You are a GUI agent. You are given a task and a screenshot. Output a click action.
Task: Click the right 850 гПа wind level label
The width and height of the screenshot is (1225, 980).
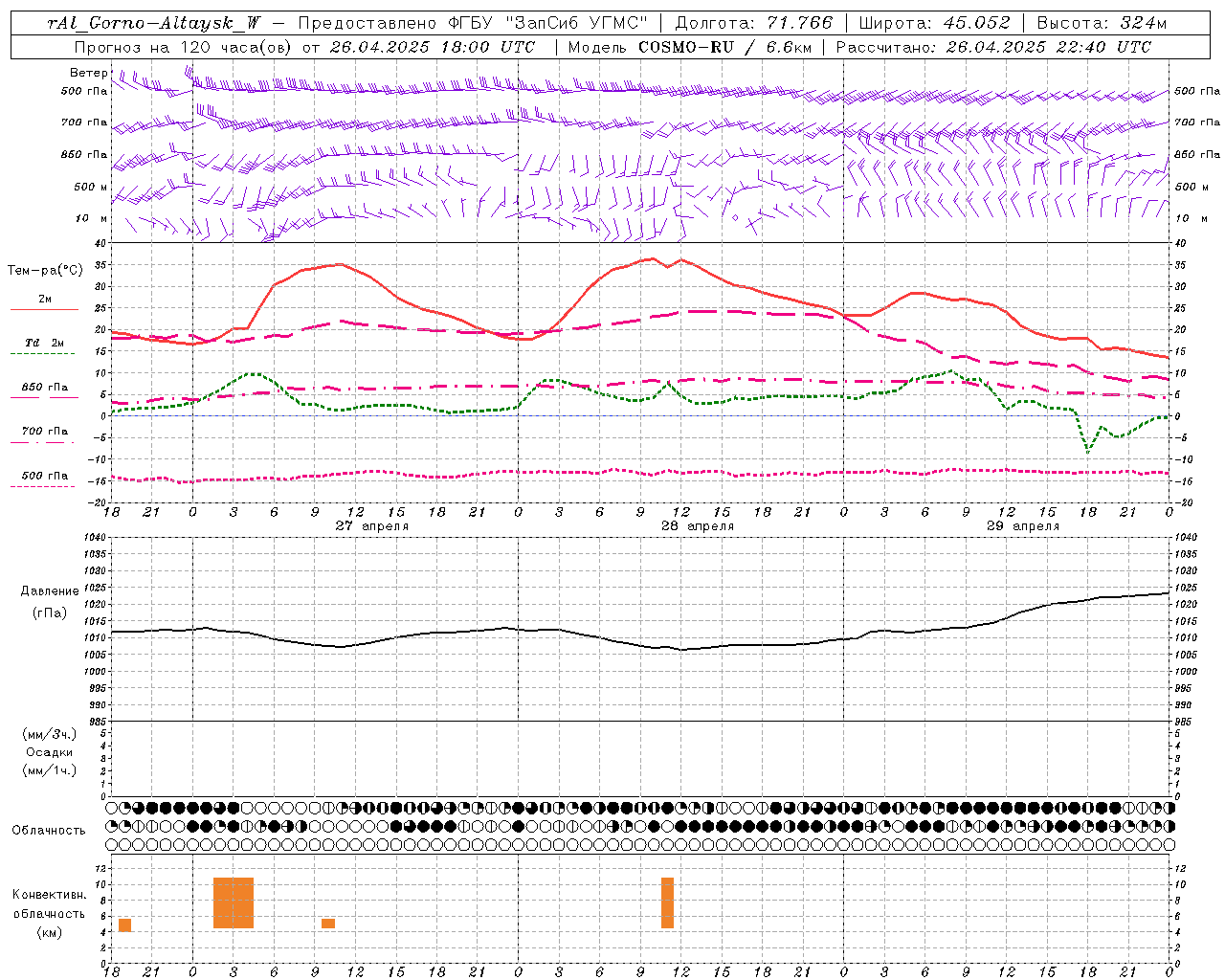click(x=1197, y=154)
